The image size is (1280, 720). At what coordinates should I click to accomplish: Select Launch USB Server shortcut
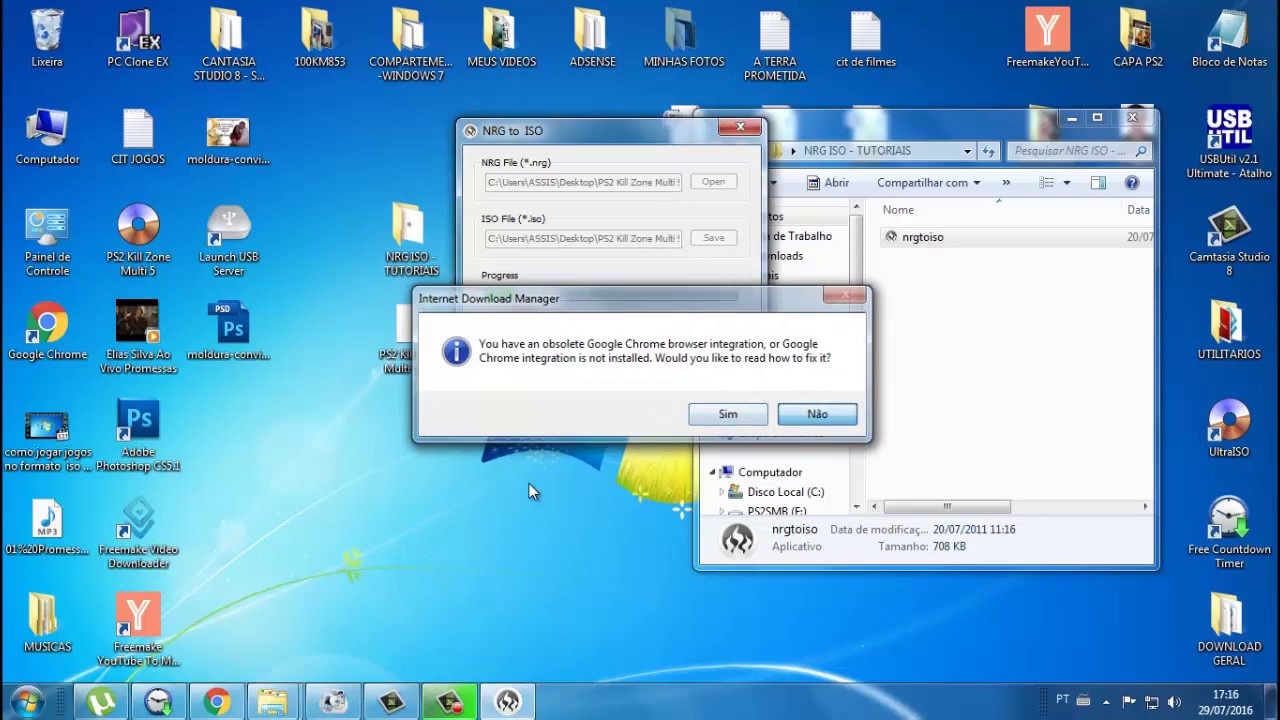(229, 240)
